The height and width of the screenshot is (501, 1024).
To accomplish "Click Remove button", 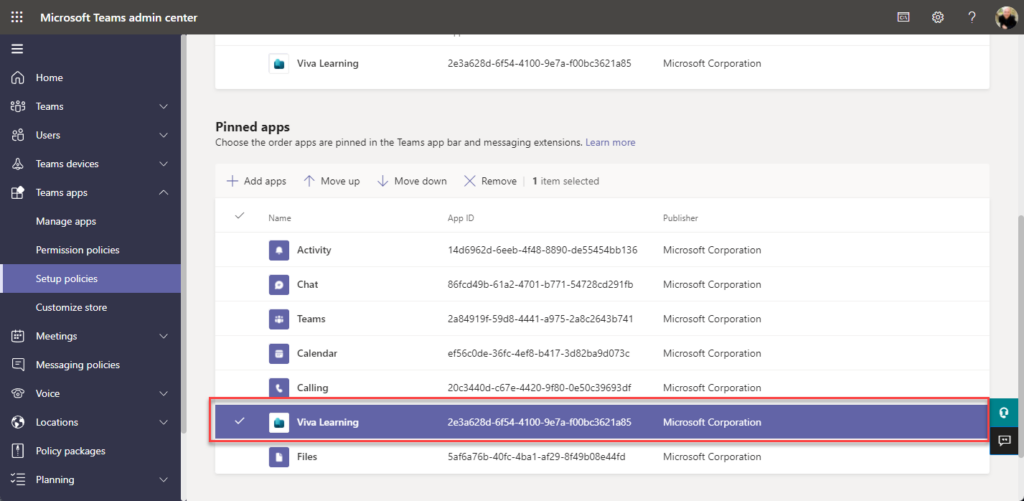I will click(x=490, y=181).
